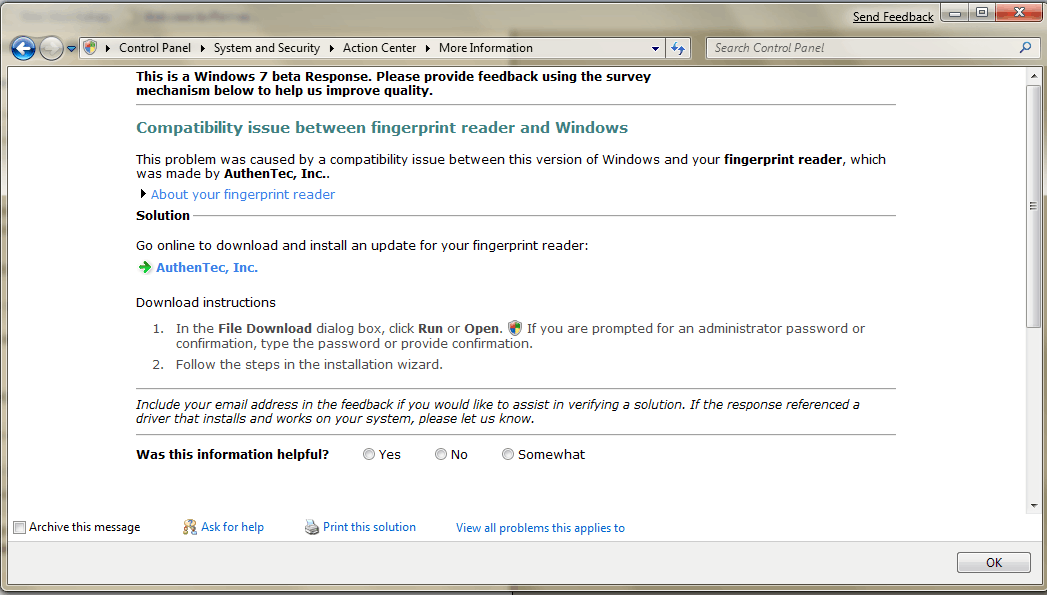
Task: Click the Refresh button beside address bar
Action: coord(678,48)
